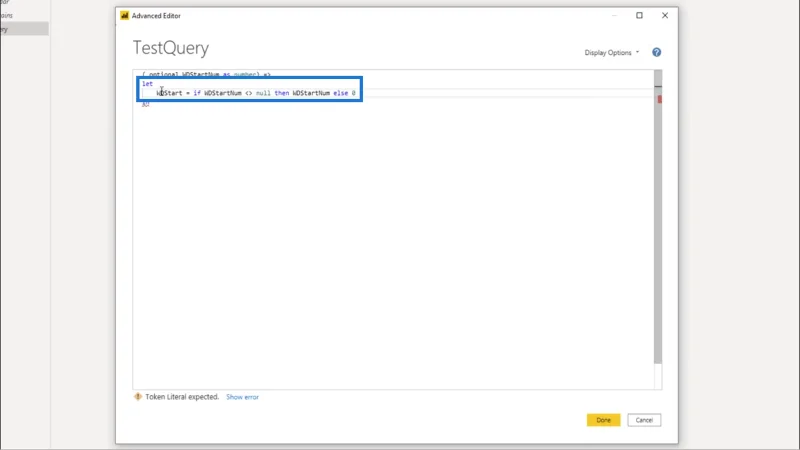Click the Power BI icon in title bar
800x450 pixels.
124,16
